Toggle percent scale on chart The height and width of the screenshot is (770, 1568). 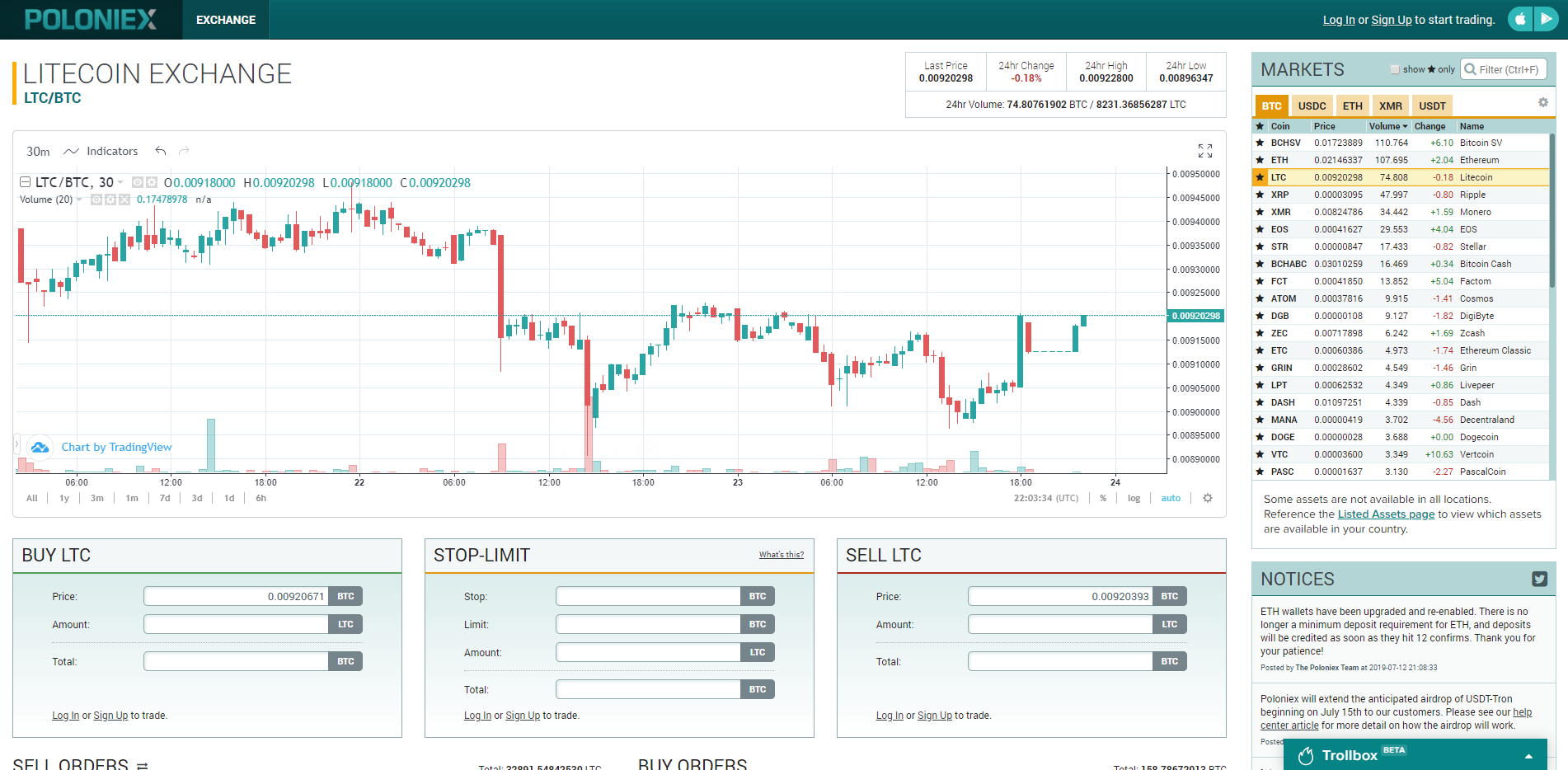click(1103, 498)
